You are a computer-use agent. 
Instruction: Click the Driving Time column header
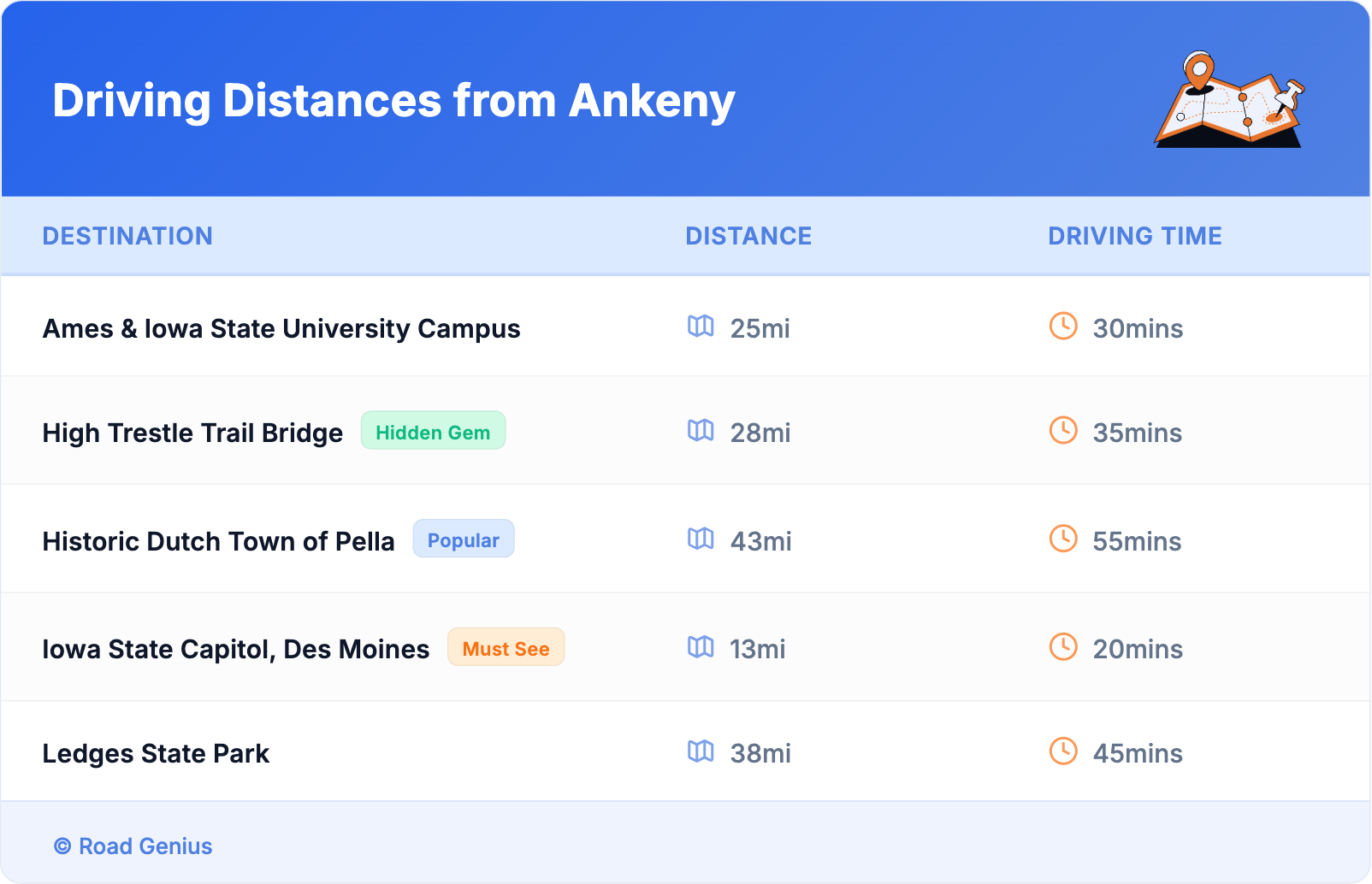click(x=1135, y=236)
